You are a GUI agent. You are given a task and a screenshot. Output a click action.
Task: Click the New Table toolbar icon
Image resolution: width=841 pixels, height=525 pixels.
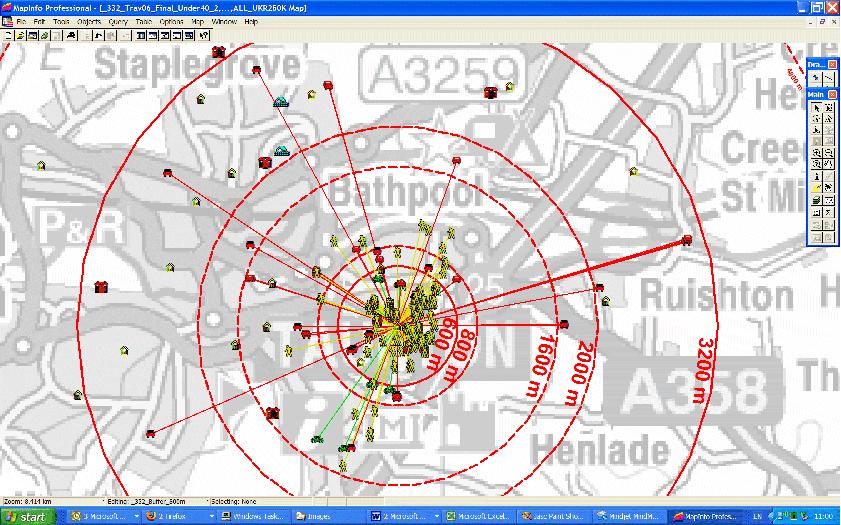8,35
